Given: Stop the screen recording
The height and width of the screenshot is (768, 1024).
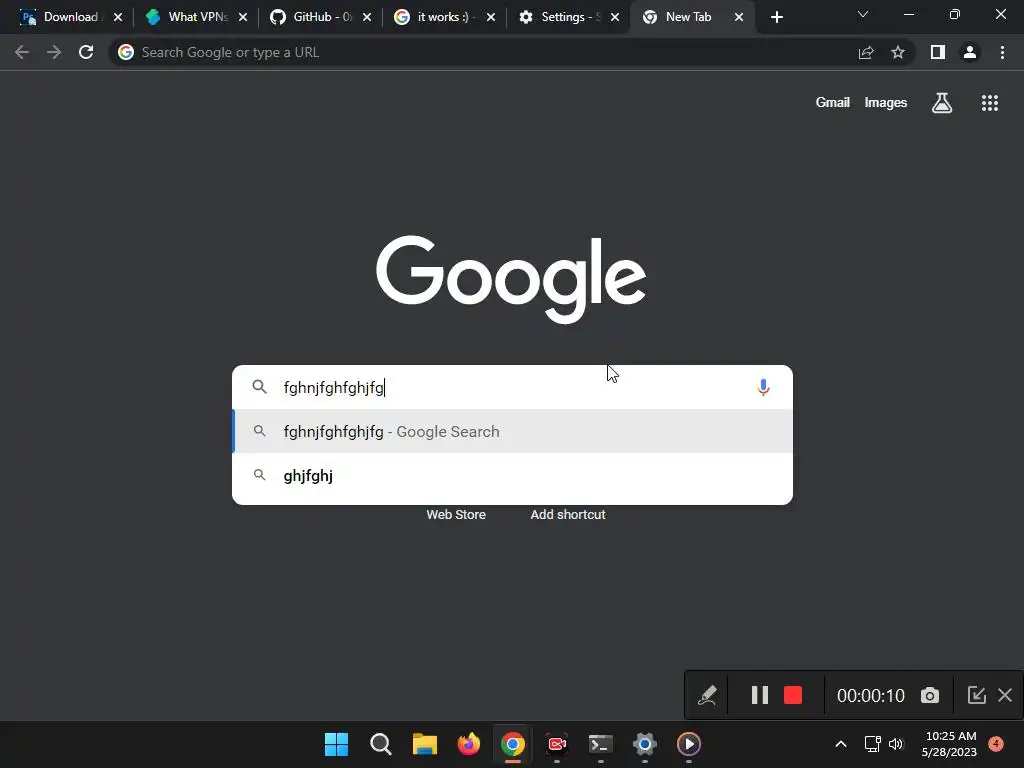Looking at the screenshot, I should coord(793,695).
